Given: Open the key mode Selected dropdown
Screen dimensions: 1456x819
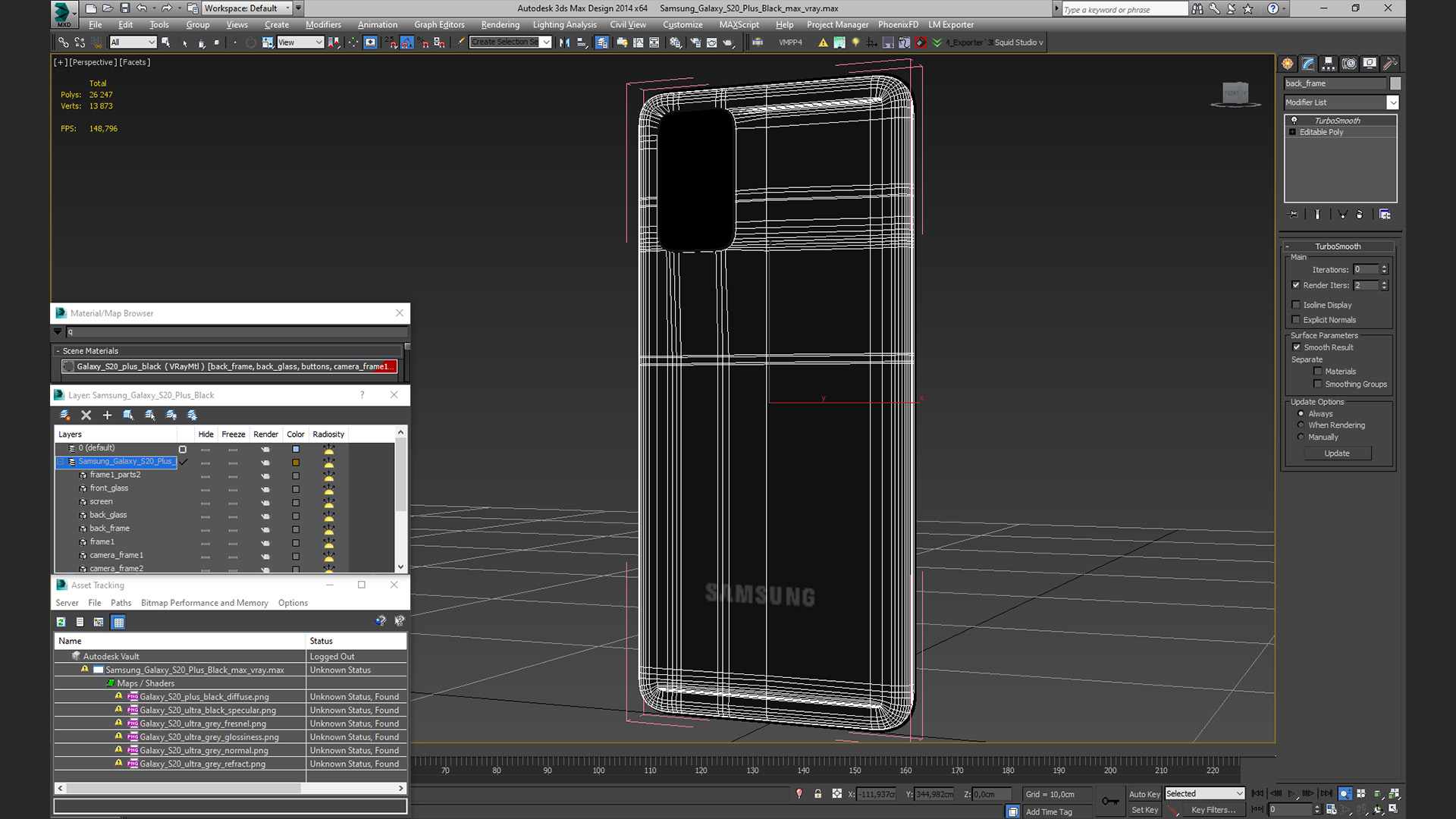Looking at the screenshot, I should pos(1205,793).
